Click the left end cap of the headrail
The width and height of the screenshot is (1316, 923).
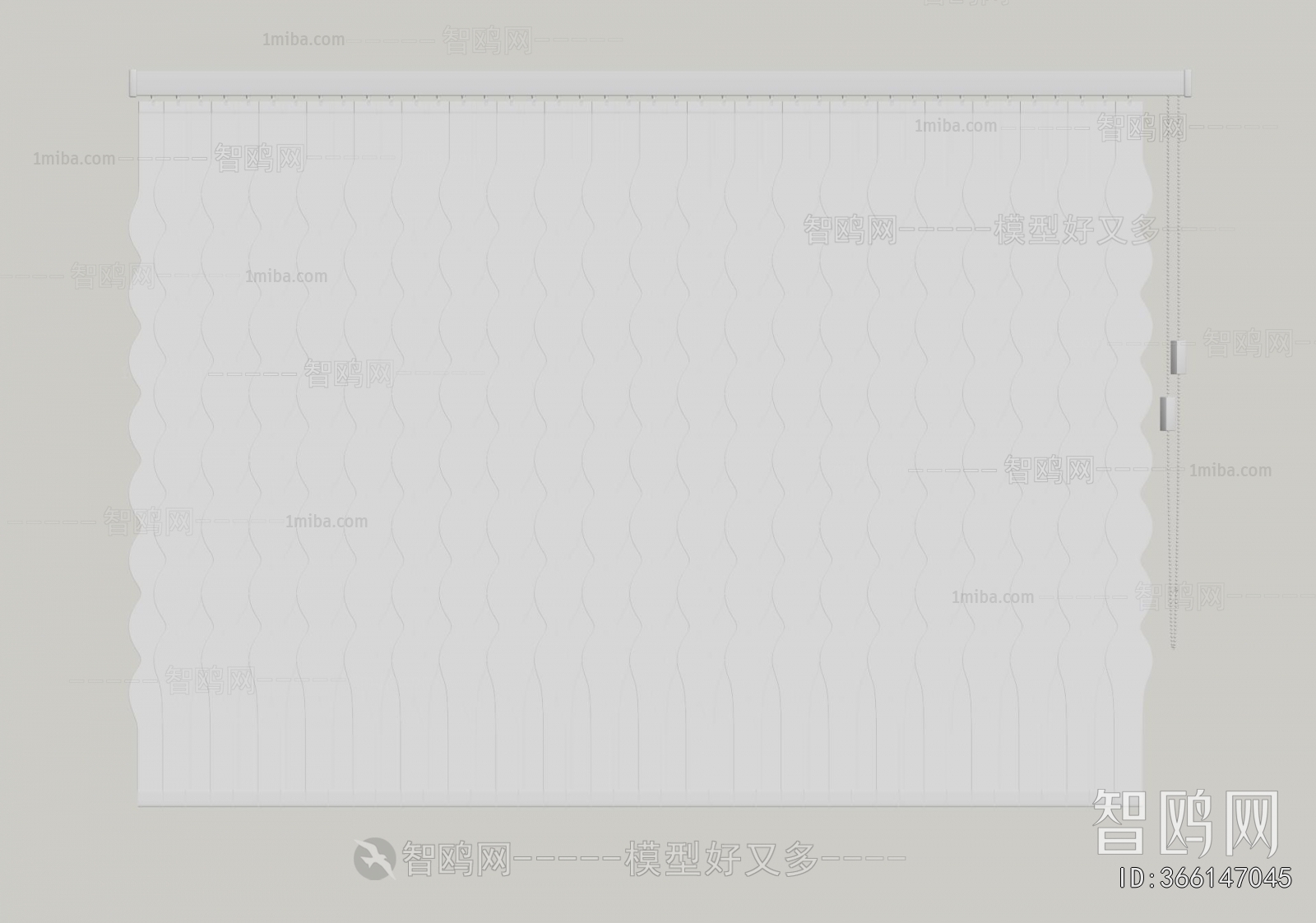[133, 84]
